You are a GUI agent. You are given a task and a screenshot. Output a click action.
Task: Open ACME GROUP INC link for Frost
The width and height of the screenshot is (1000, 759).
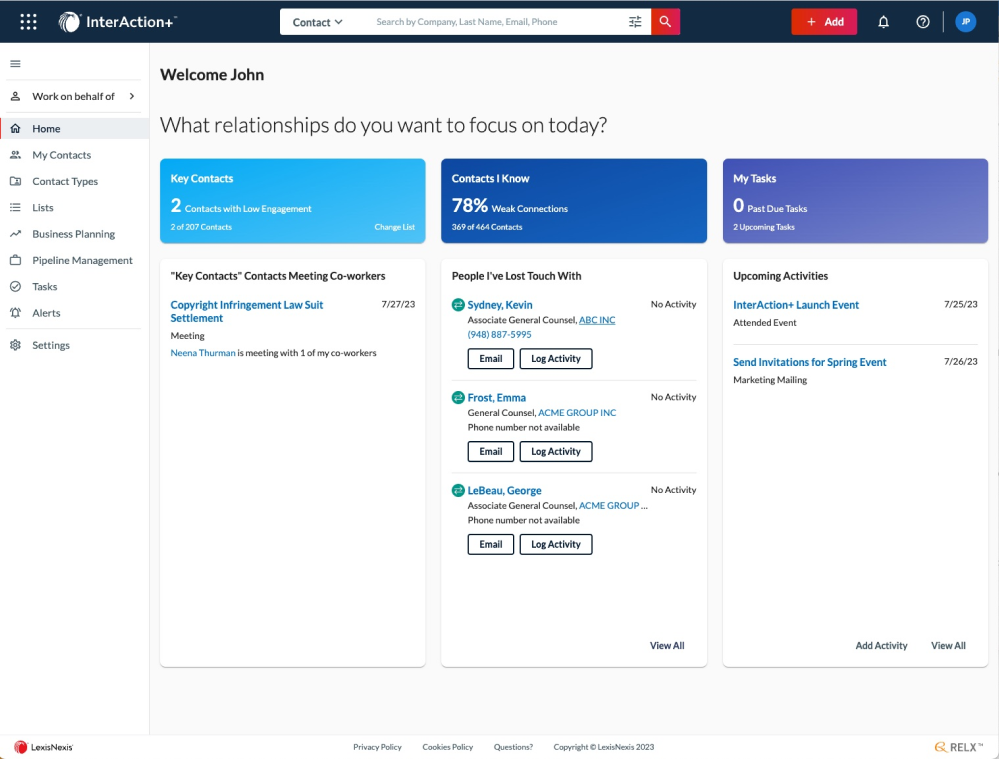[x=577, y=413]
